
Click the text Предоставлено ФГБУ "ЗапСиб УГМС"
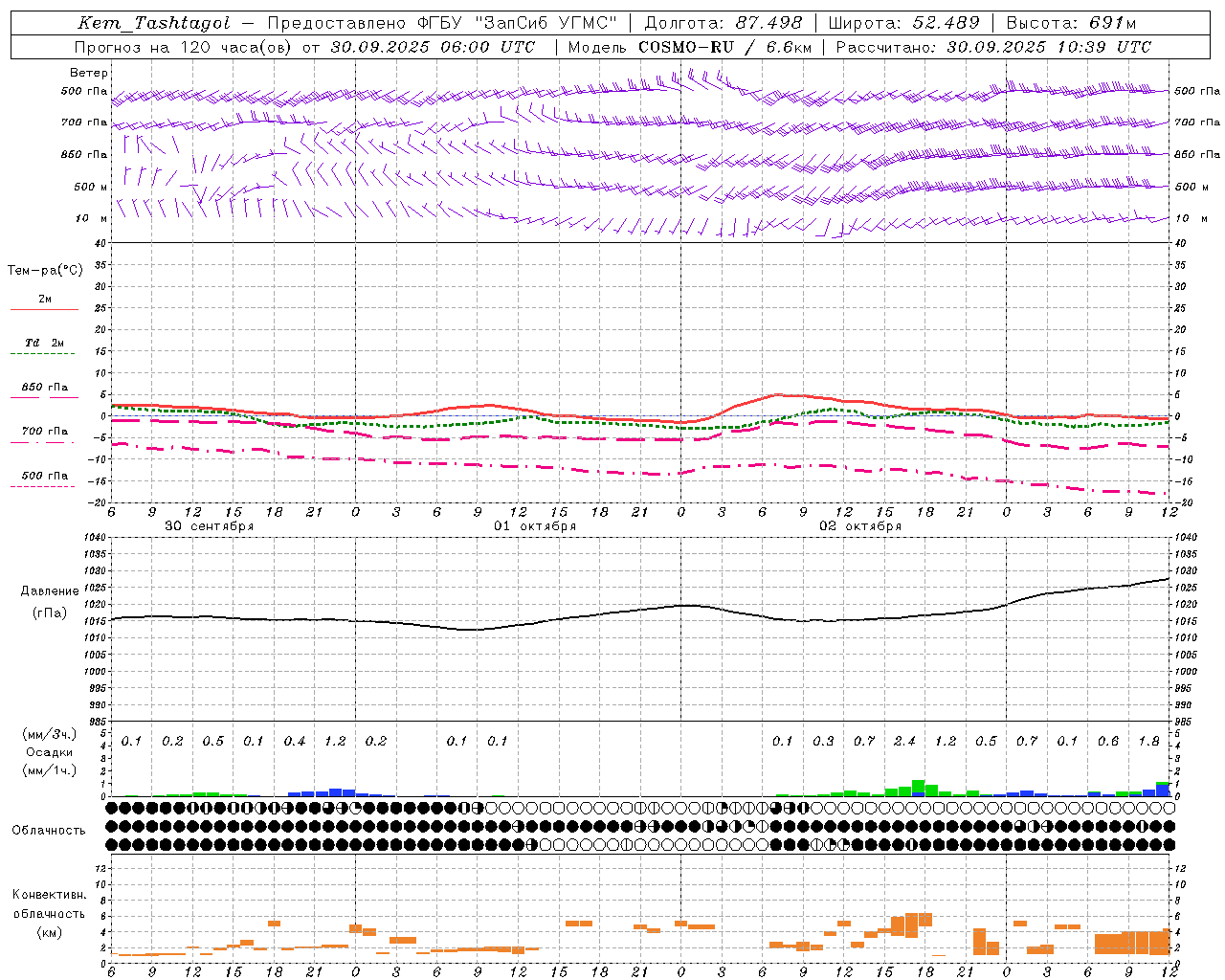[443, 23]
